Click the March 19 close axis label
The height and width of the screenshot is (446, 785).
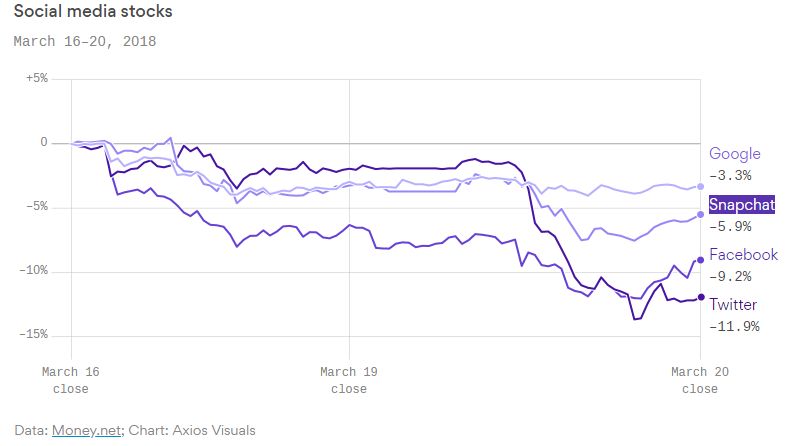click(349, 380)
